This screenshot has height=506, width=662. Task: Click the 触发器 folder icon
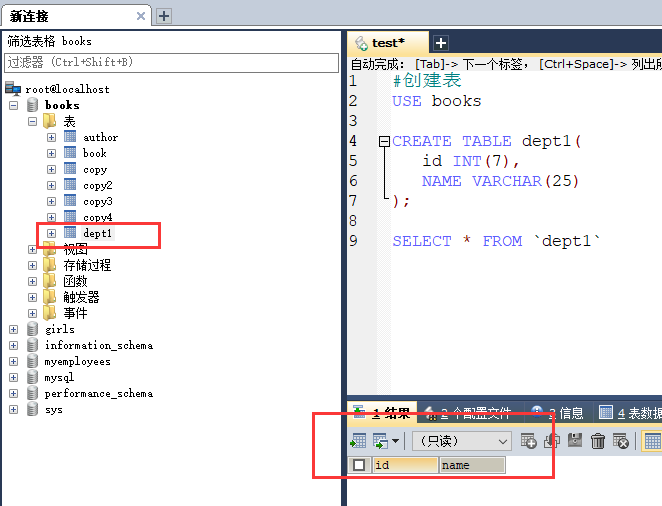[49, 297]
